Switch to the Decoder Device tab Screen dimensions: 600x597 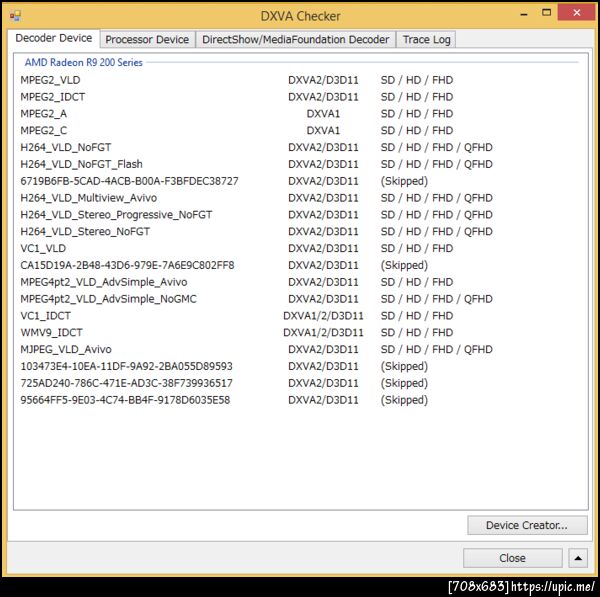pos(54,38)
